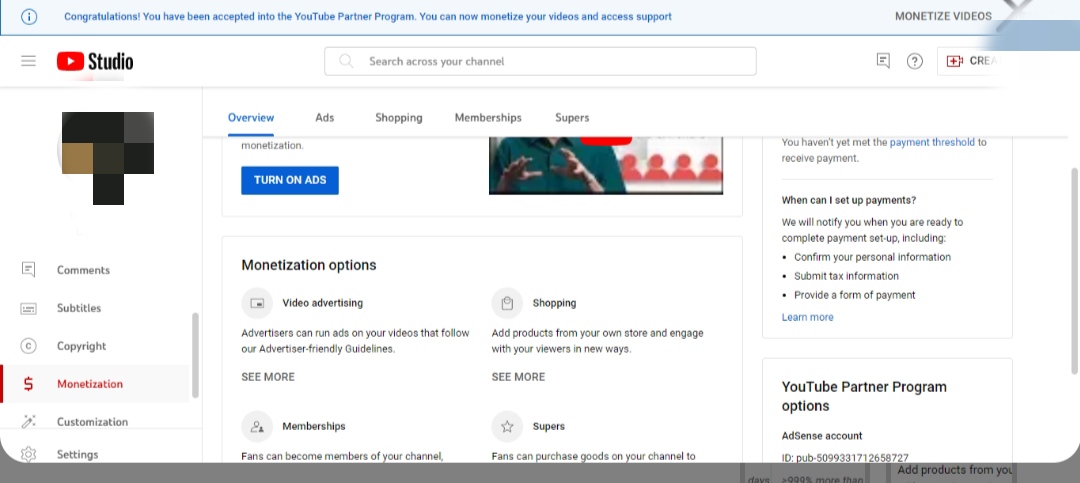The width and height of the screenshot is (1080, 483).
Task: Click the Monetization dollar icon
Action: pos(28,384)
